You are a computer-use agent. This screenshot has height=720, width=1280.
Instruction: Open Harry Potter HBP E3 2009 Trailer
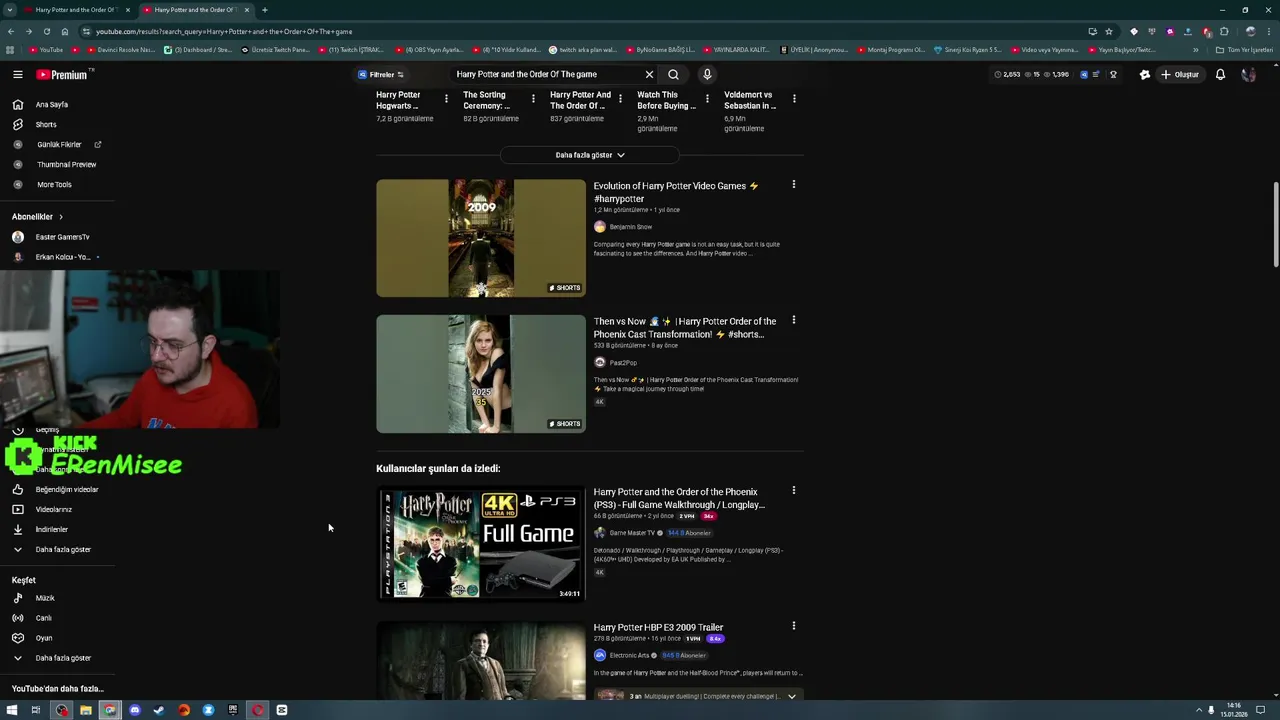[x=658, y=628]
